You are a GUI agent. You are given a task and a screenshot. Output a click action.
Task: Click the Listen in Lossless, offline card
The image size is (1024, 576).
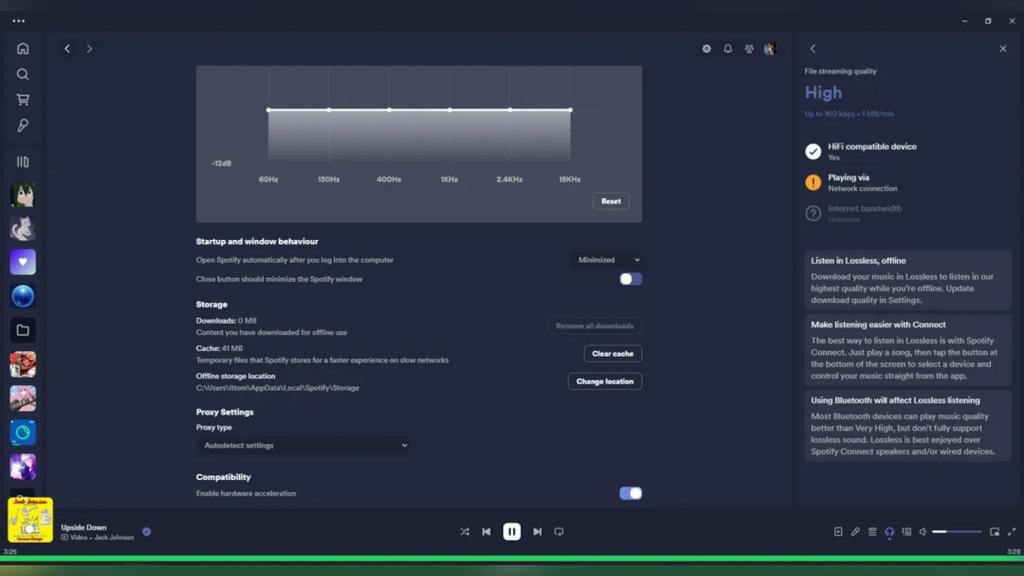908,280
